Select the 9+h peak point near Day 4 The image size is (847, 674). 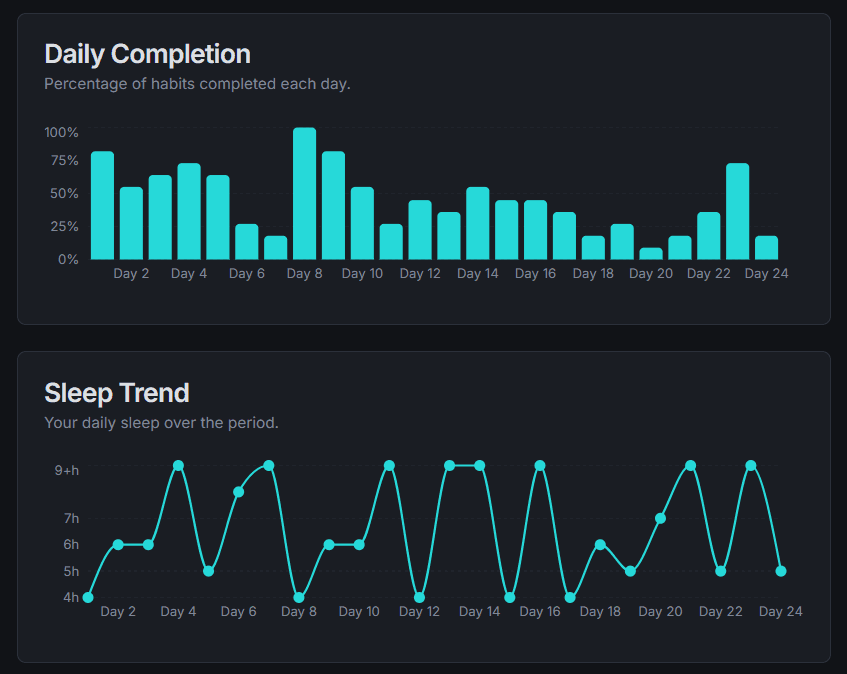tap(178, 464)
